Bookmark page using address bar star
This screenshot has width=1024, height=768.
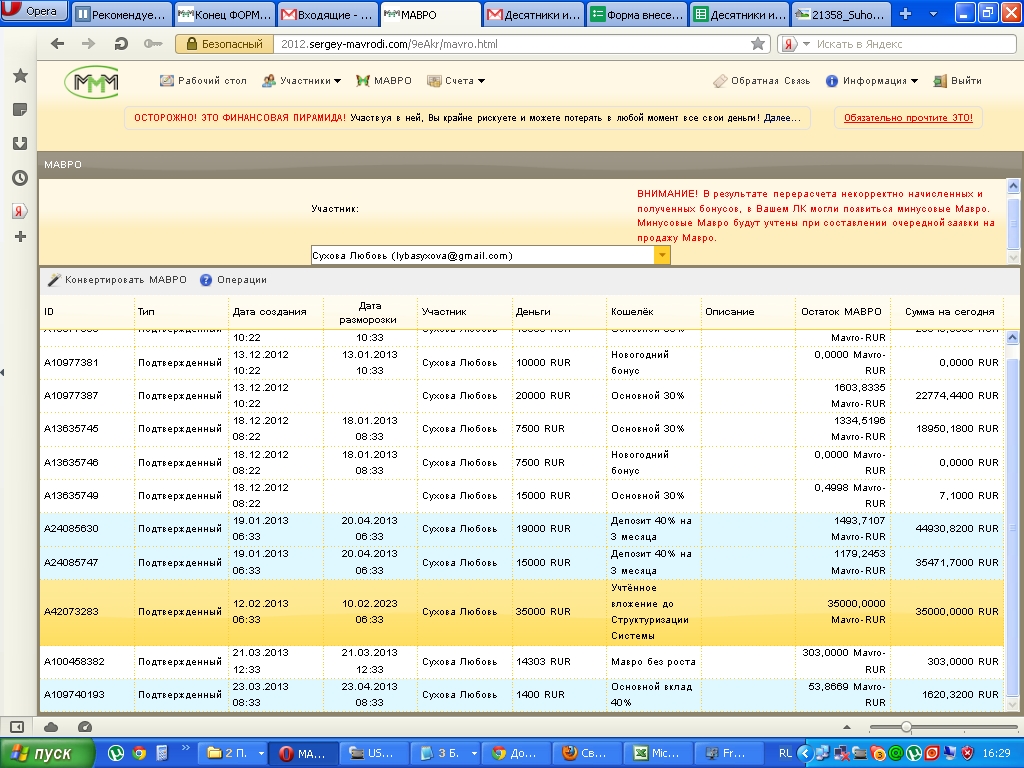pyautogui.click(x=758, y=44)
